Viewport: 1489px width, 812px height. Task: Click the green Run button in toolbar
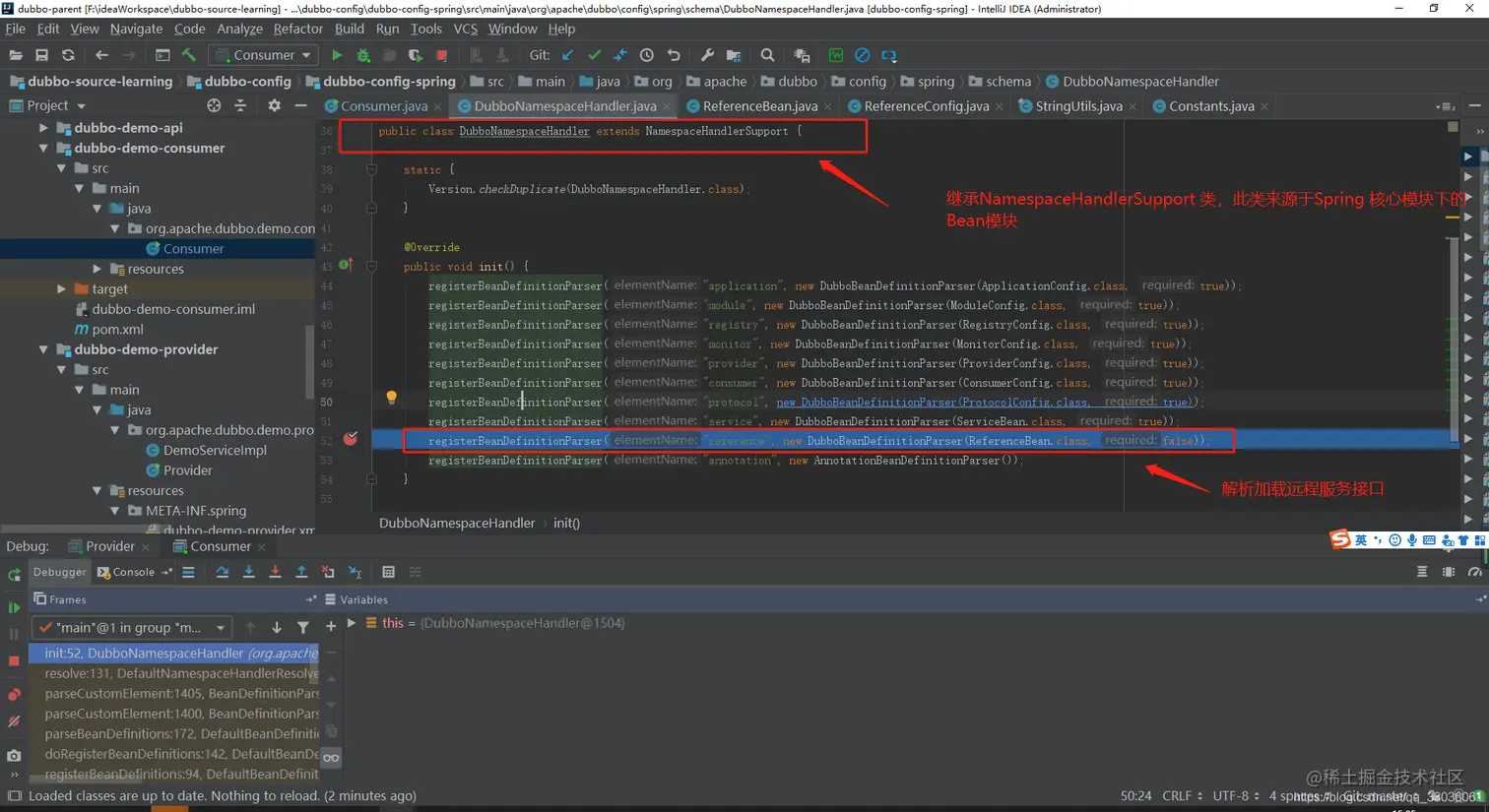tap(337, 55)
